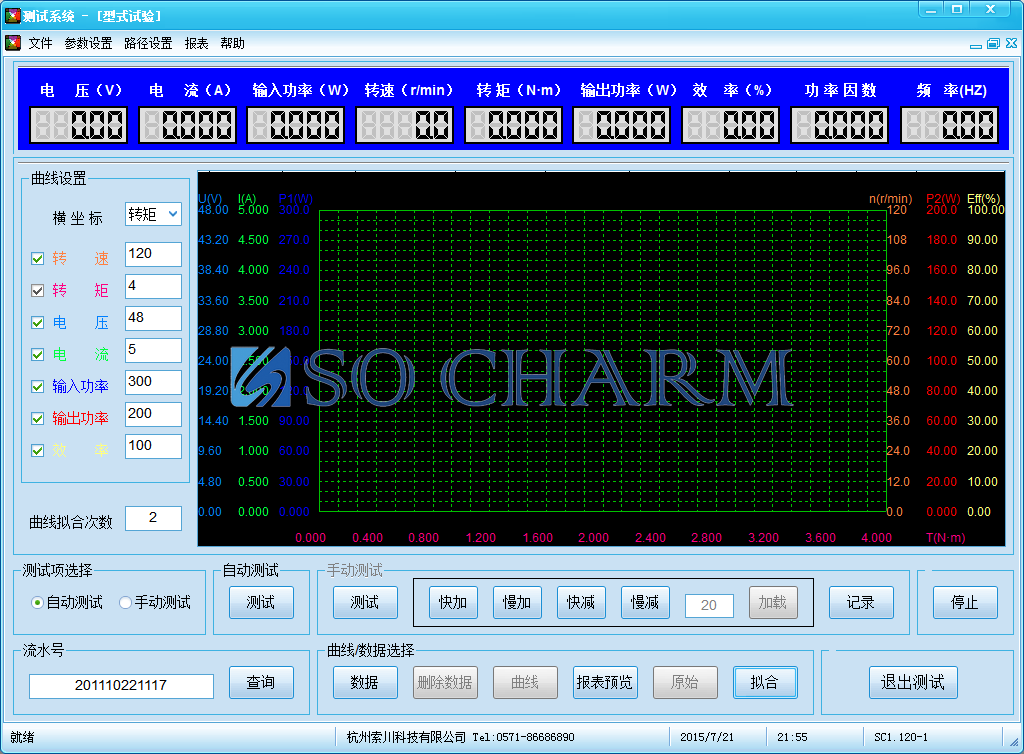Click the 停止 button
The height and width of the screenshot is (754, 1024).
(x=964, y=602)
